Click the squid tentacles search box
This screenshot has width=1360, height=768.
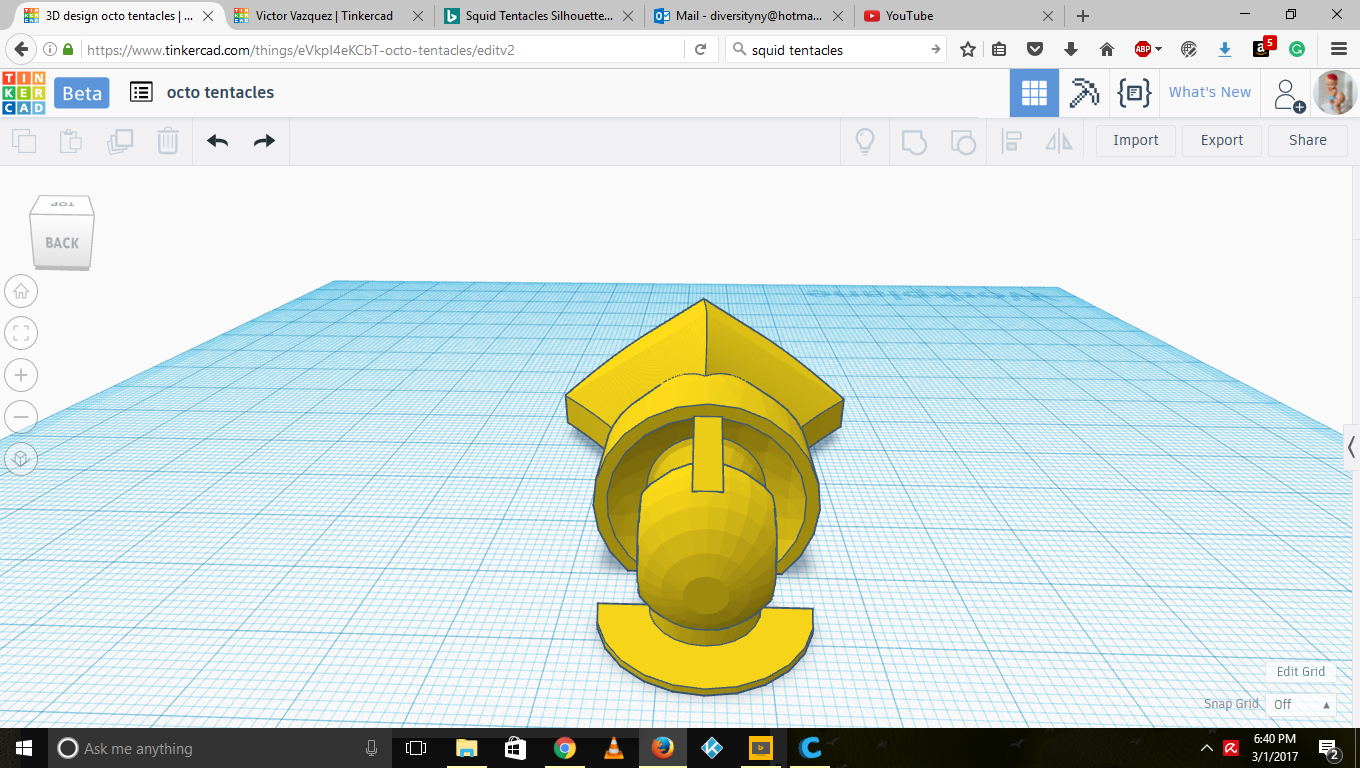click(x=836, y=50)
